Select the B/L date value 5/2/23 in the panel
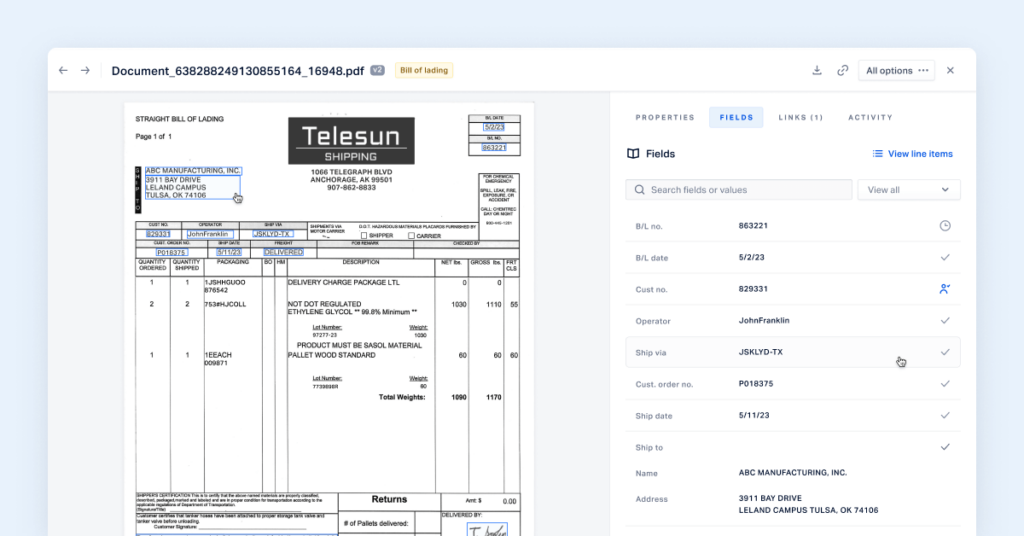The height and width of the screenshot is (536, 1024). click(751, 257)
